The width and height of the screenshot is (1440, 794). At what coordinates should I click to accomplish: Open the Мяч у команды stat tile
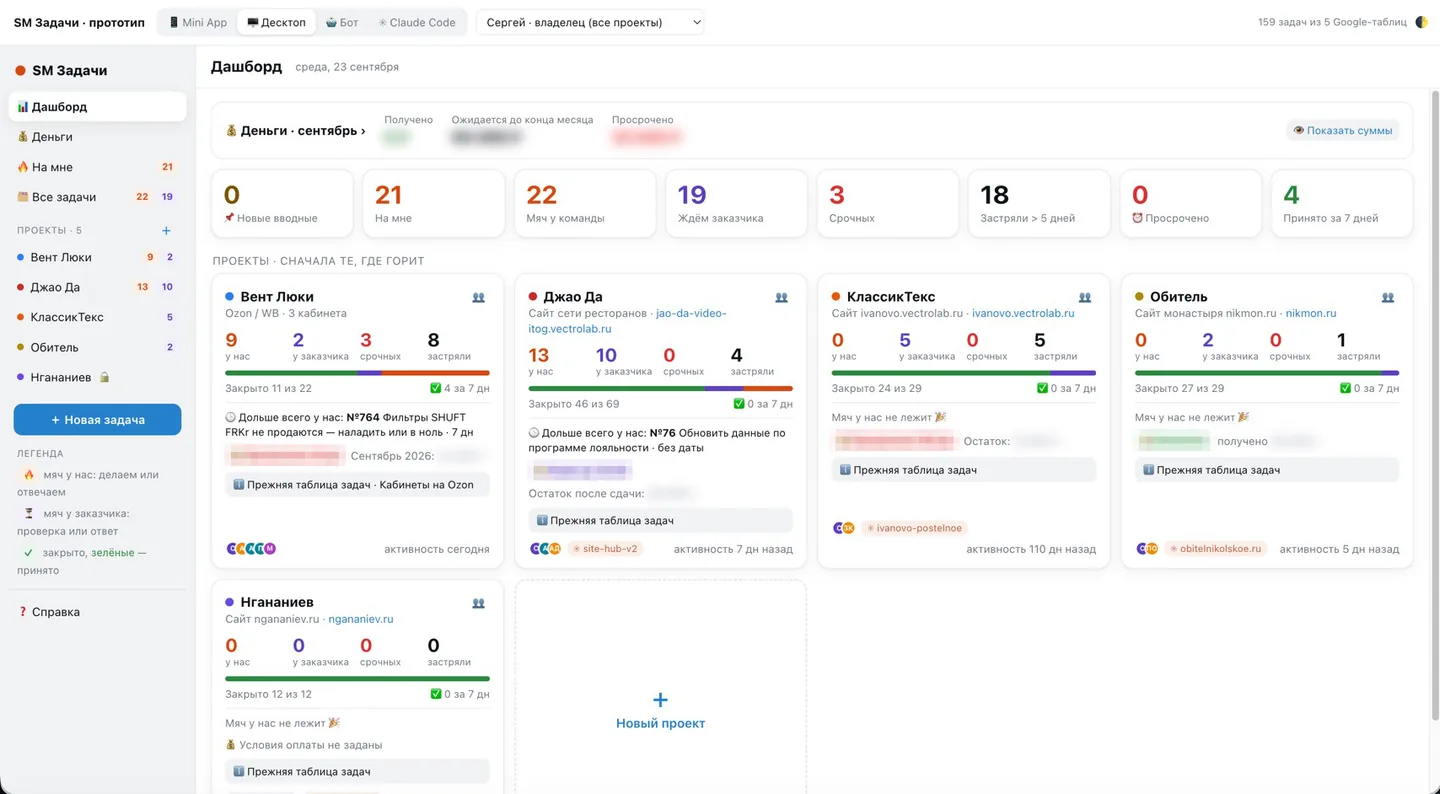point(584,203)
